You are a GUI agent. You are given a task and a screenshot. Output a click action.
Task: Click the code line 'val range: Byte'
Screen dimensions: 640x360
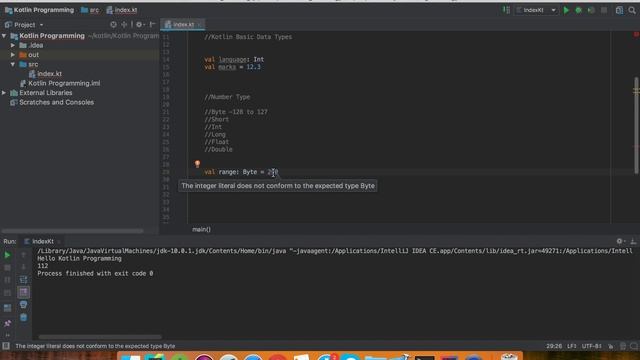tap(241, 172)
